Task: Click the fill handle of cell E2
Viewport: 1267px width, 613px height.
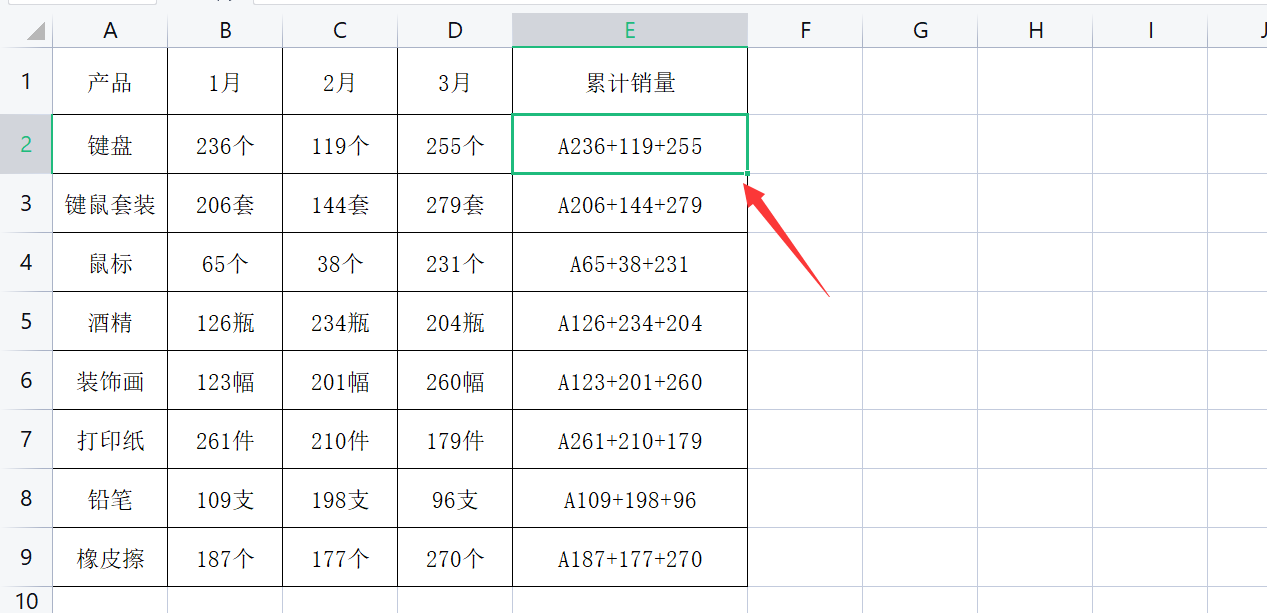Action: tap(747, 173)
